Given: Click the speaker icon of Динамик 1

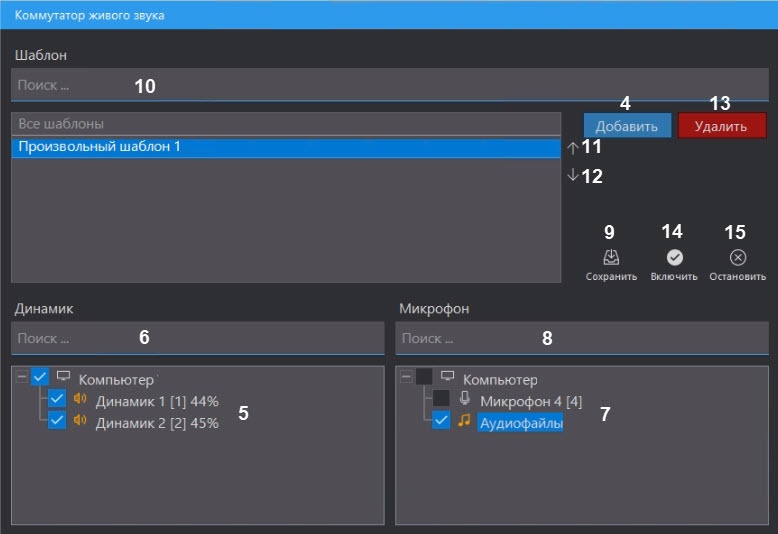Looking at the screenshot, I should 81,399.
